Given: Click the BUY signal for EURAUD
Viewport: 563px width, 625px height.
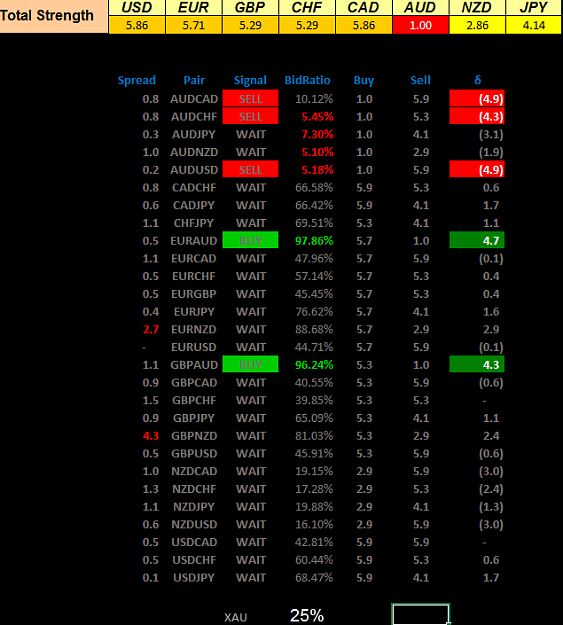Looking at the screenshot, I should point(250,240).
